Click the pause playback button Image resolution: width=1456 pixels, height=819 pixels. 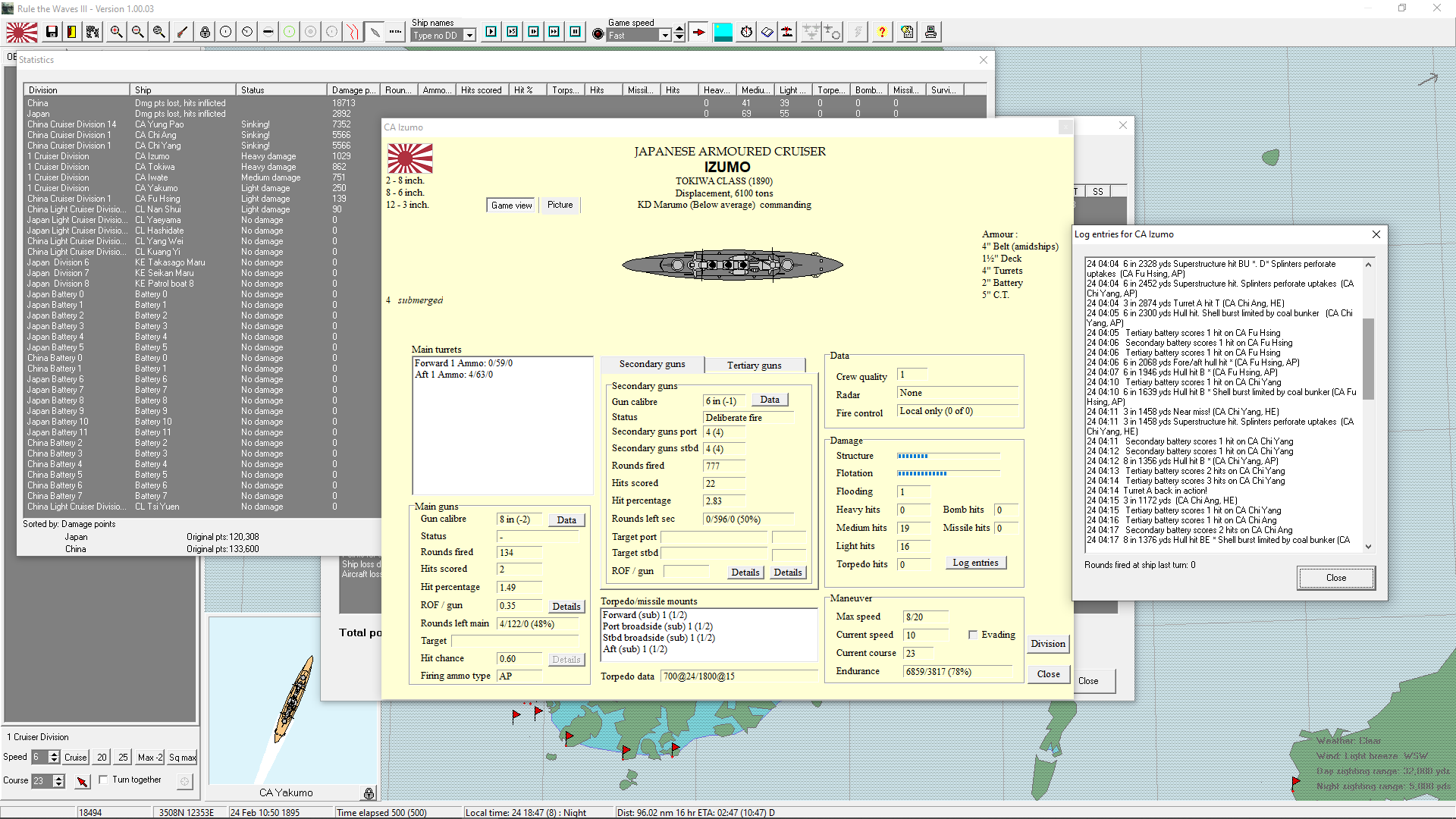coord(576,32)
